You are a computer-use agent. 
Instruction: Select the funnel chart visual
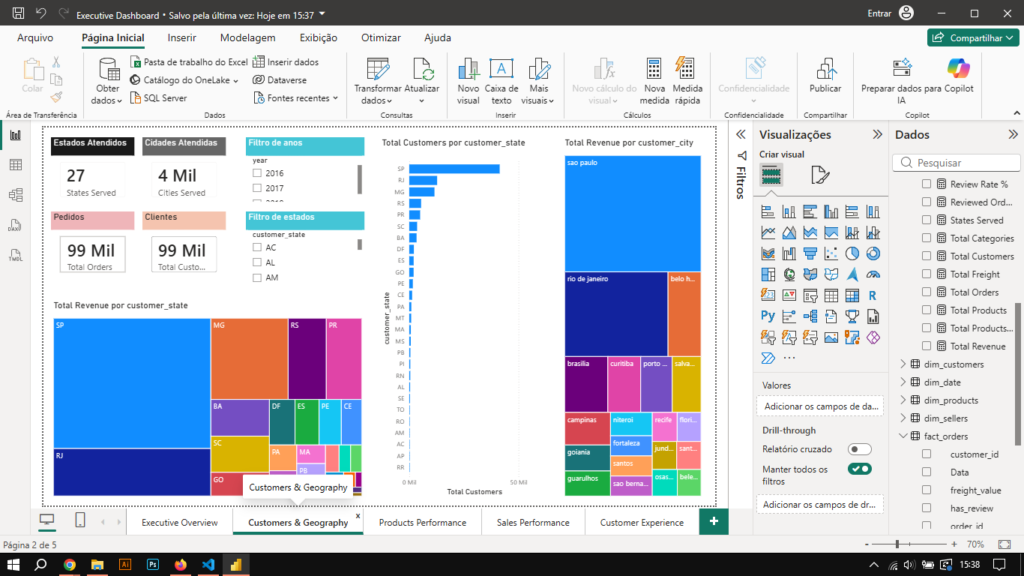[810, 253]
